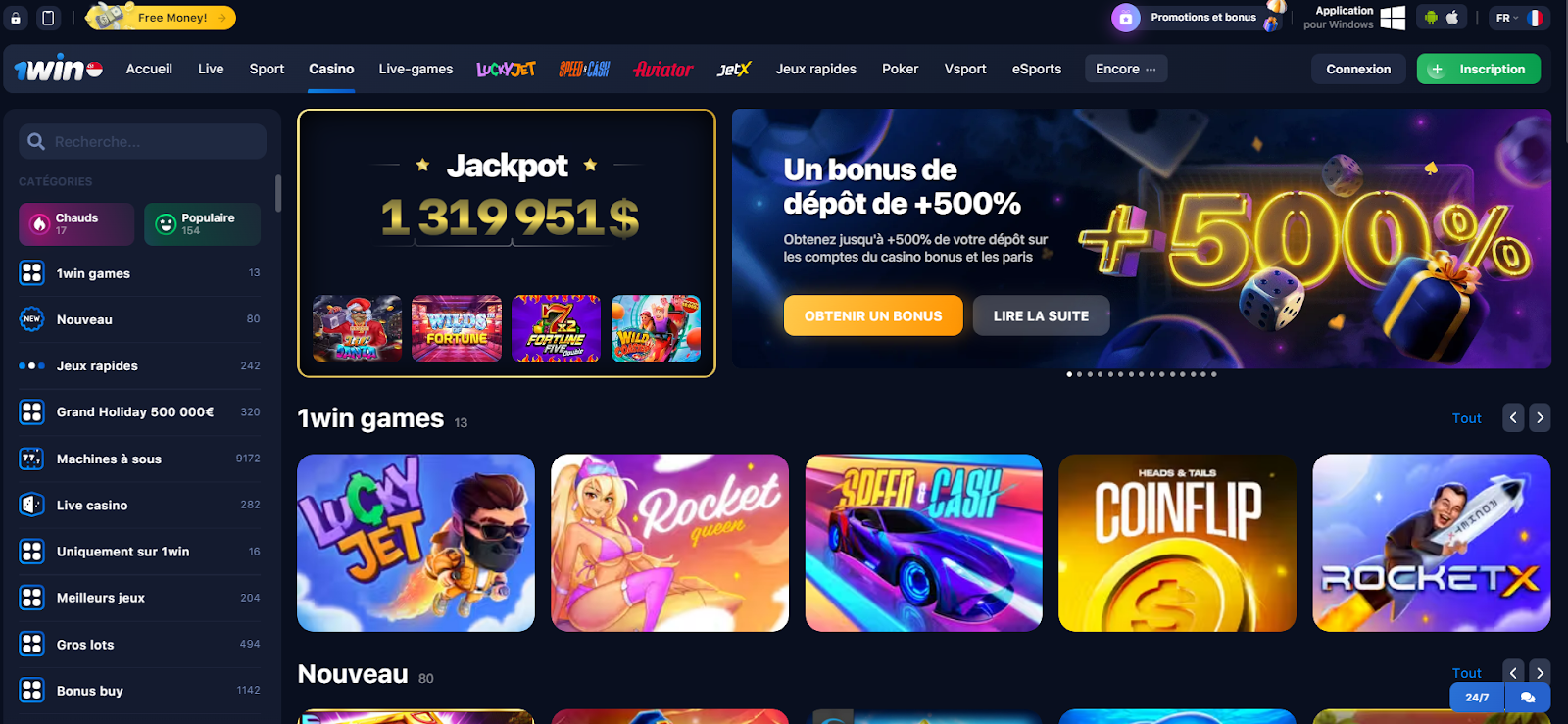Open the Aviator game logo link
This screenshot has width=1568, height=724.
663,69
